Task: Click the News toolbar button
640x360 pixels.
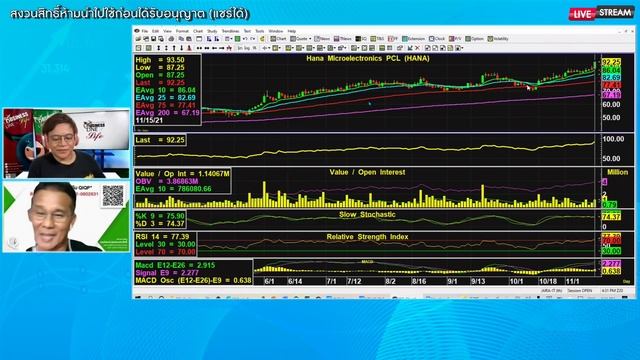Action: pyautogui.click(x=322, y=39)
